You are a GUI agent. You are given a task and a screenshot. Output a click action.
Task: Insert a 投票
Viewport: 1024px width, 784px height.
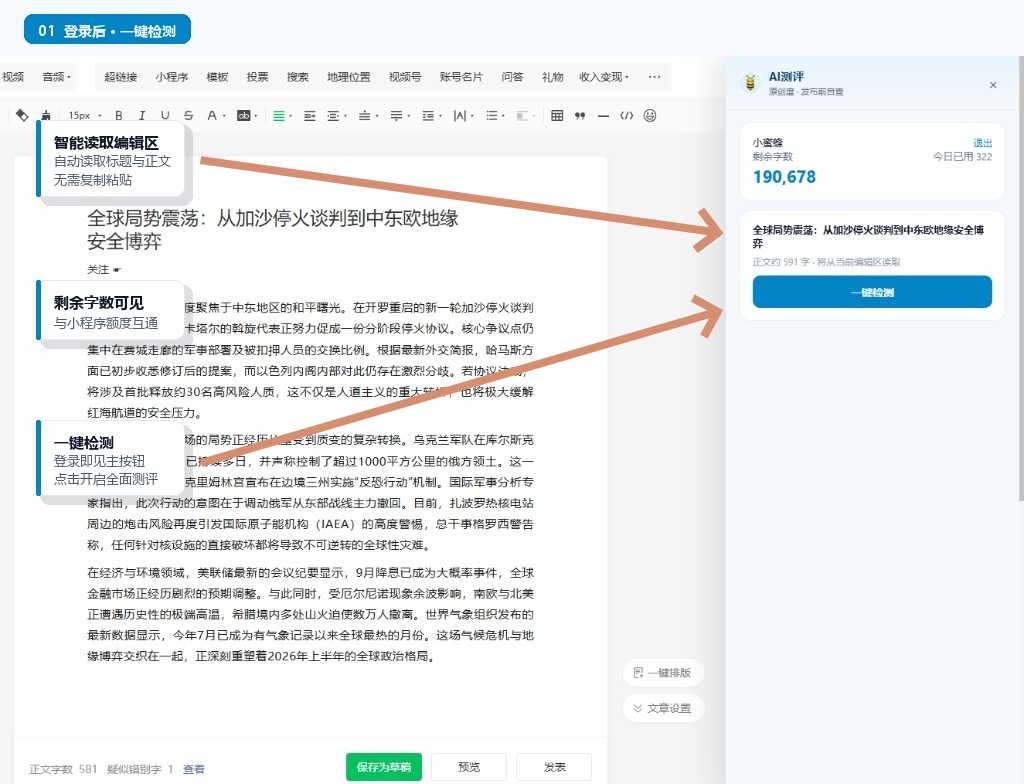[x=257, y=77]
